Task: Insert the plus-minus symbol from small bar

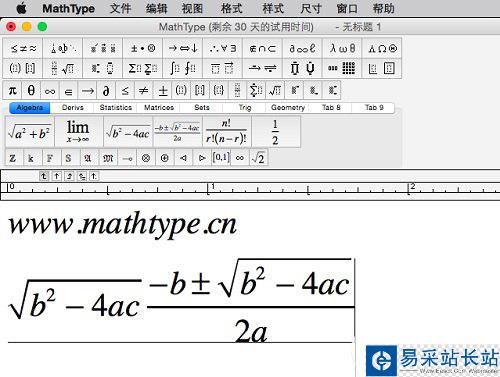Action: 162,90
